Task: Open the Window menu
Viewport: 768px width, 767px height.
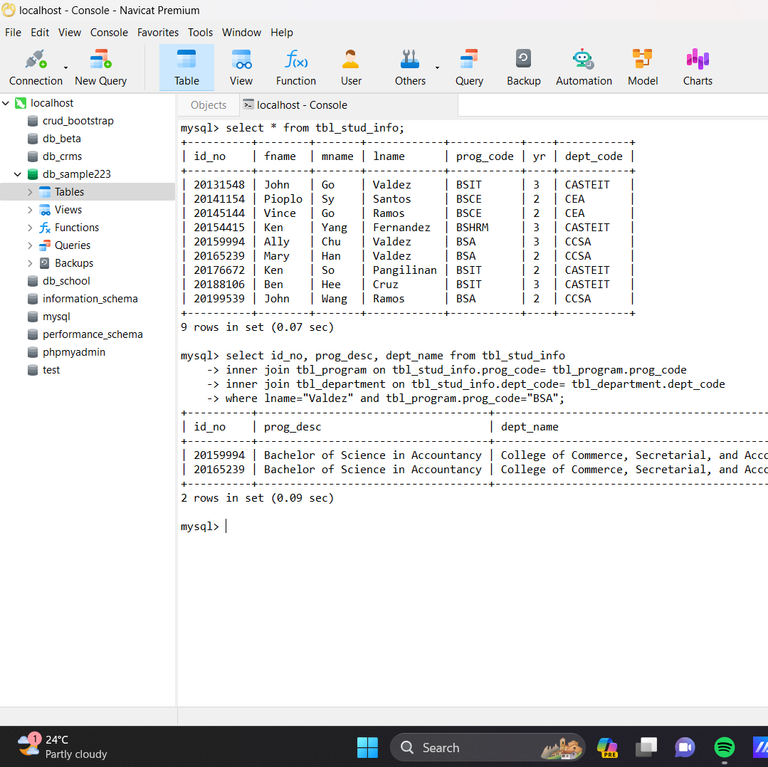Action: tap(241, 32)
